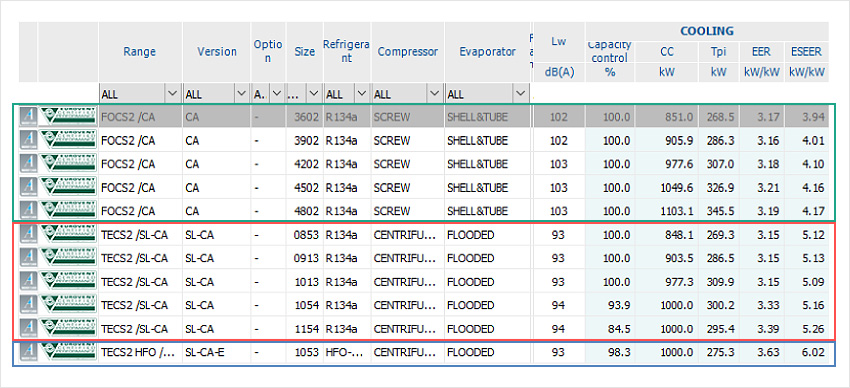Viewport: 850px width, 388px height.
Task: Click the capacity control value 93.9
Action: point(610,305)
